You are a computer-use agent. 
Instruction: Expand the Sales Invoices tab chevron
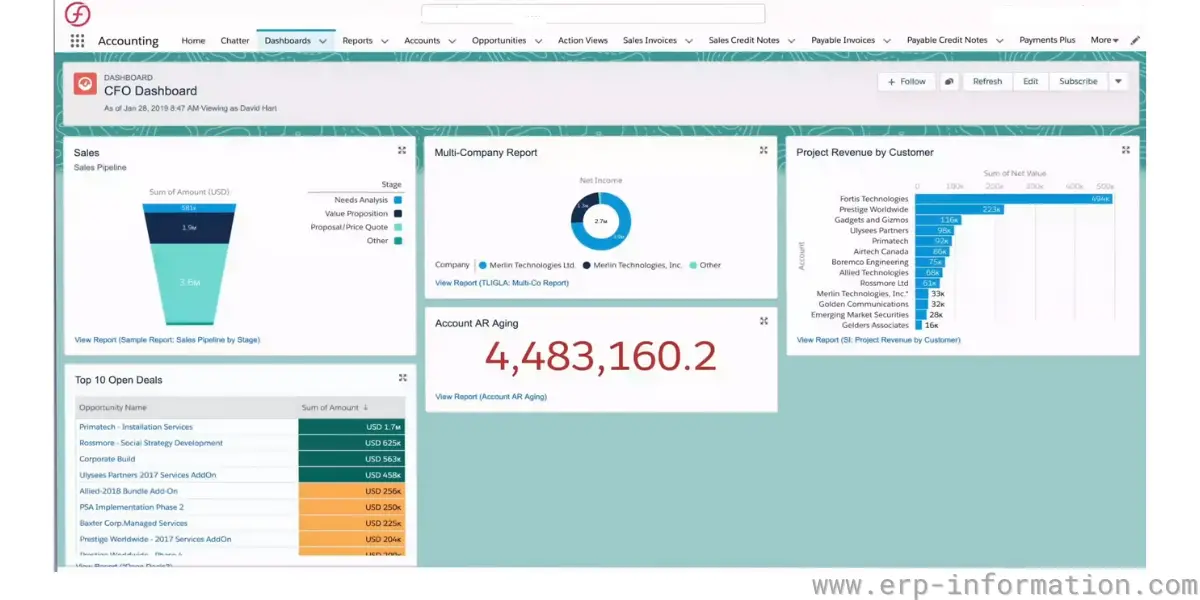point(689,41)
